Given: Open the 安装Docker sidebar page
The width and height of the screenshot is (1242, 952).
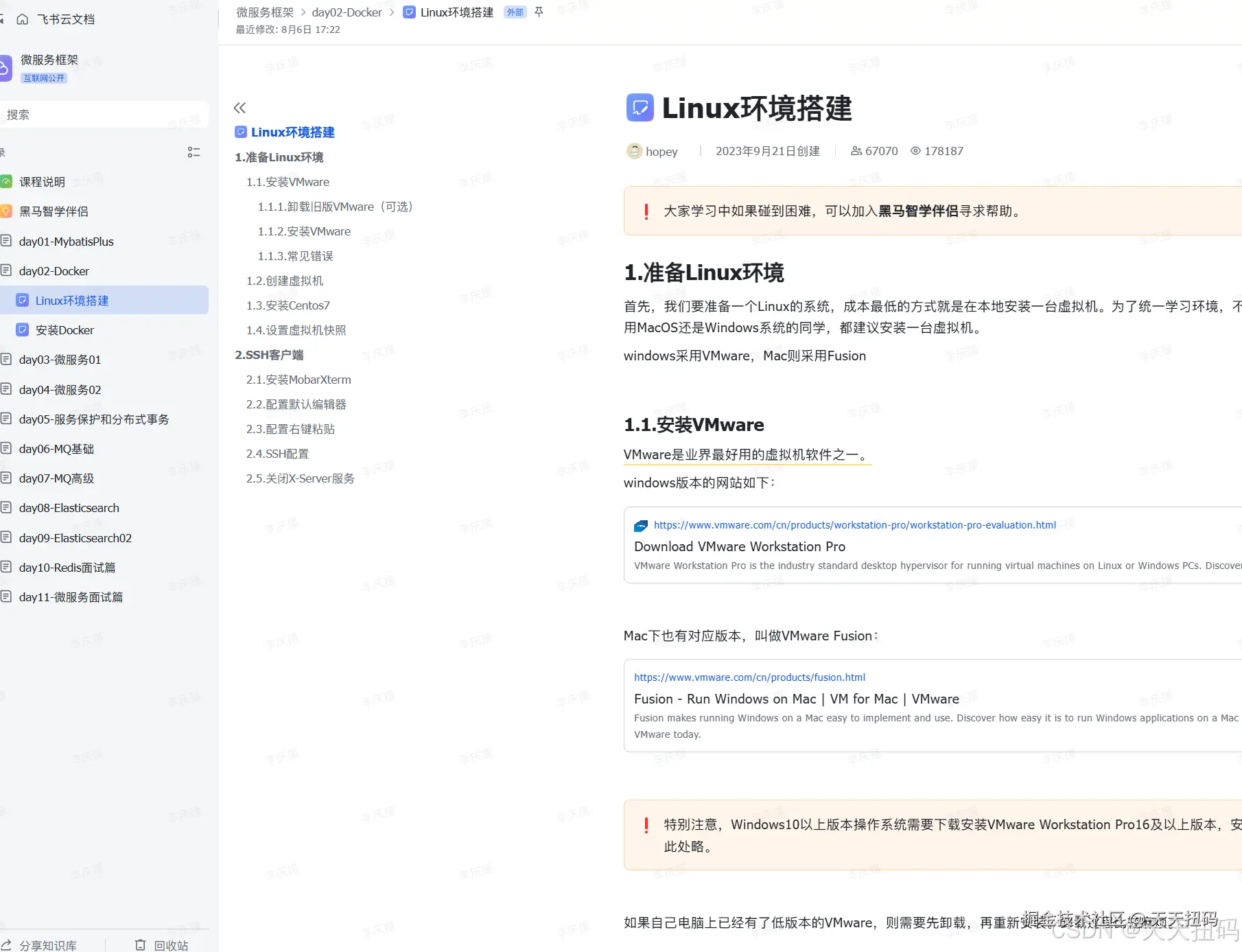Looking at the screenshot, I should point(65,330).
